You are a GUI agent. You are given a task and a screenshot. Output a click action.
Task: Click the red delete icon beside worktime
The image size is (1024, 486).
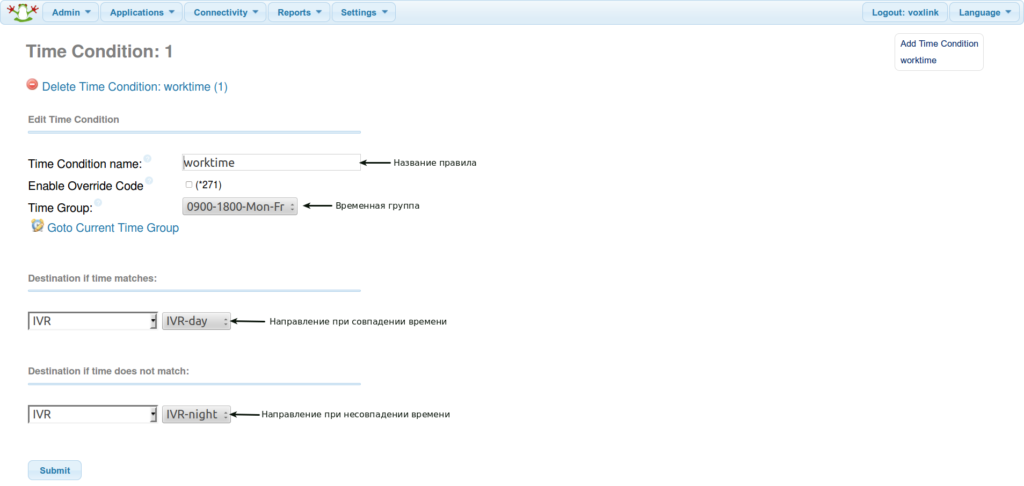point(32,84)
